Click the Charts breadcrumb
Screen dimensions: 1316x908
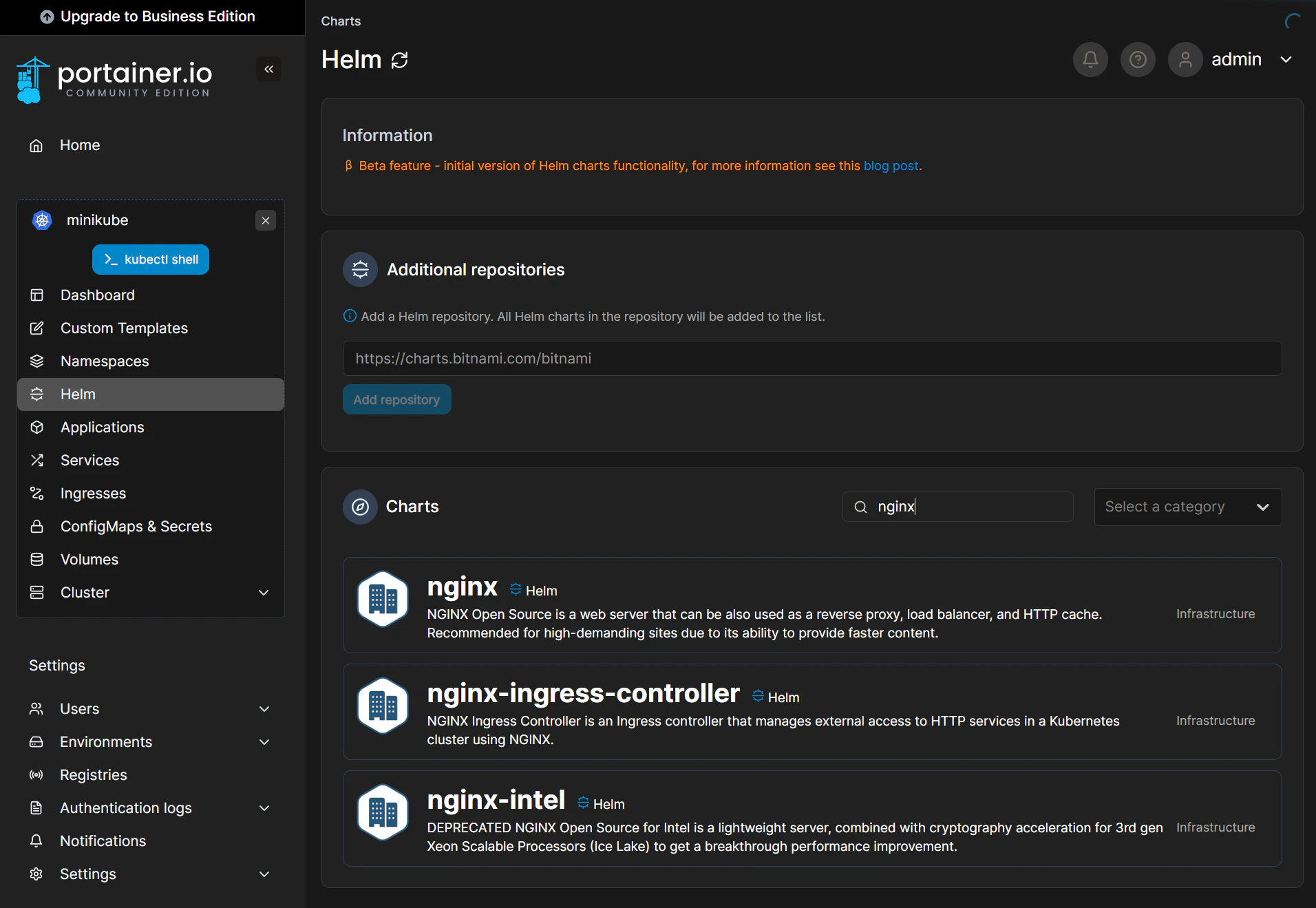pos(341,21)
